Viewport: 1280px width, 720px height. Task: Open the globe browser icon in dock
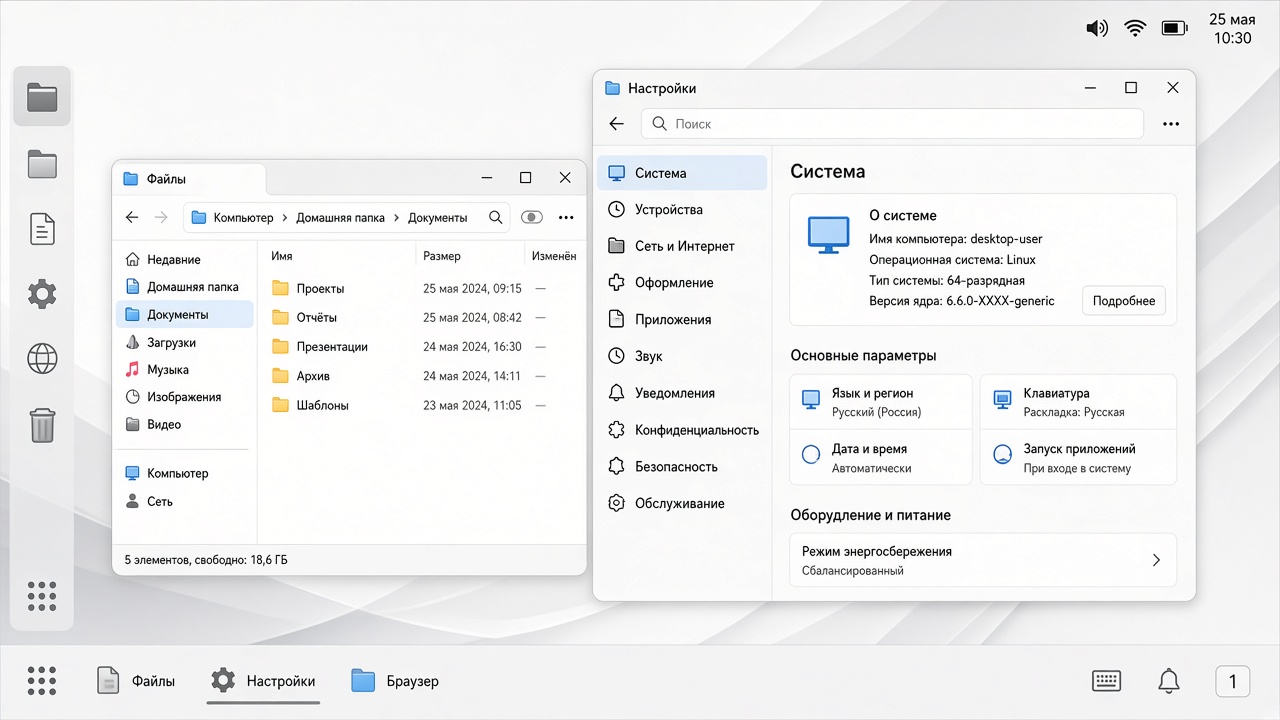[42, 358]
